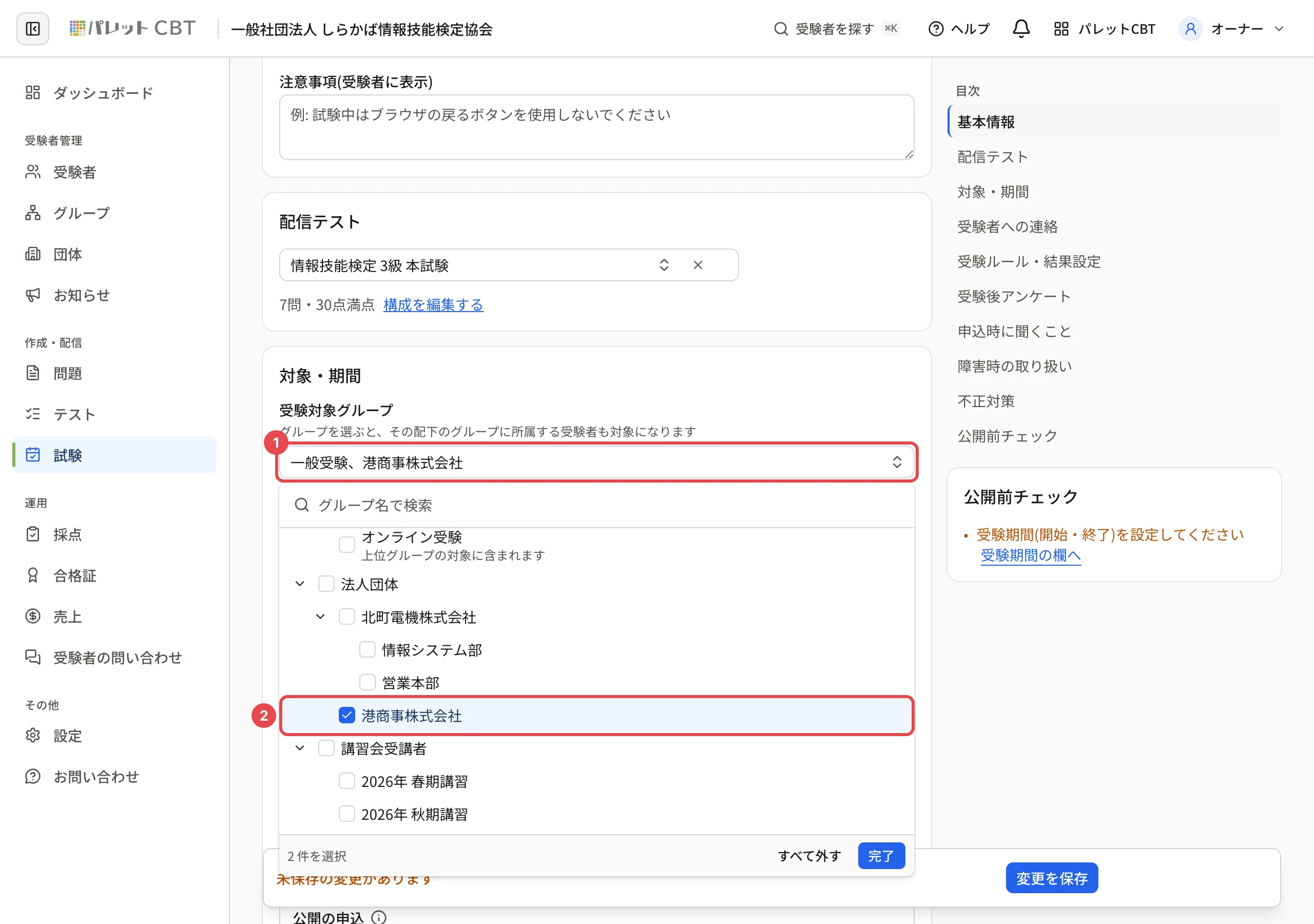
Task: Click the 試験 calendar icon
Action: (x=33, y=455)
